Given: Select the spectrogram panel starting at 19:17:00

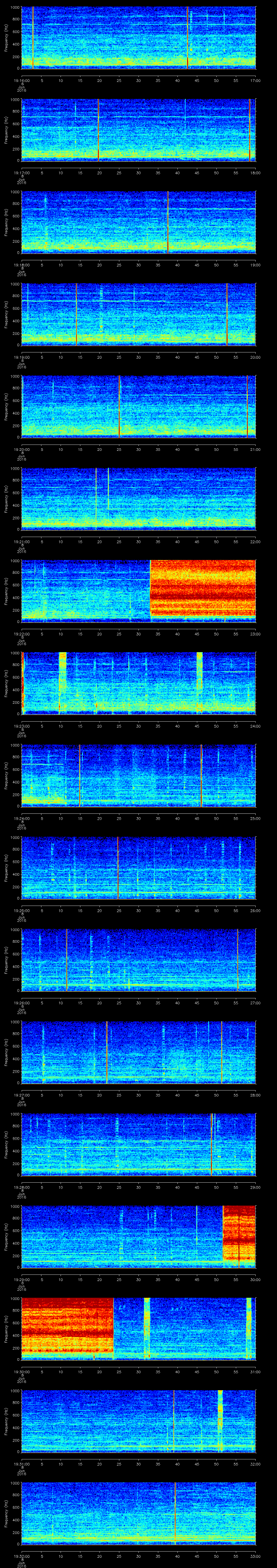Looking at the screenshot, I should coord(139,130).
